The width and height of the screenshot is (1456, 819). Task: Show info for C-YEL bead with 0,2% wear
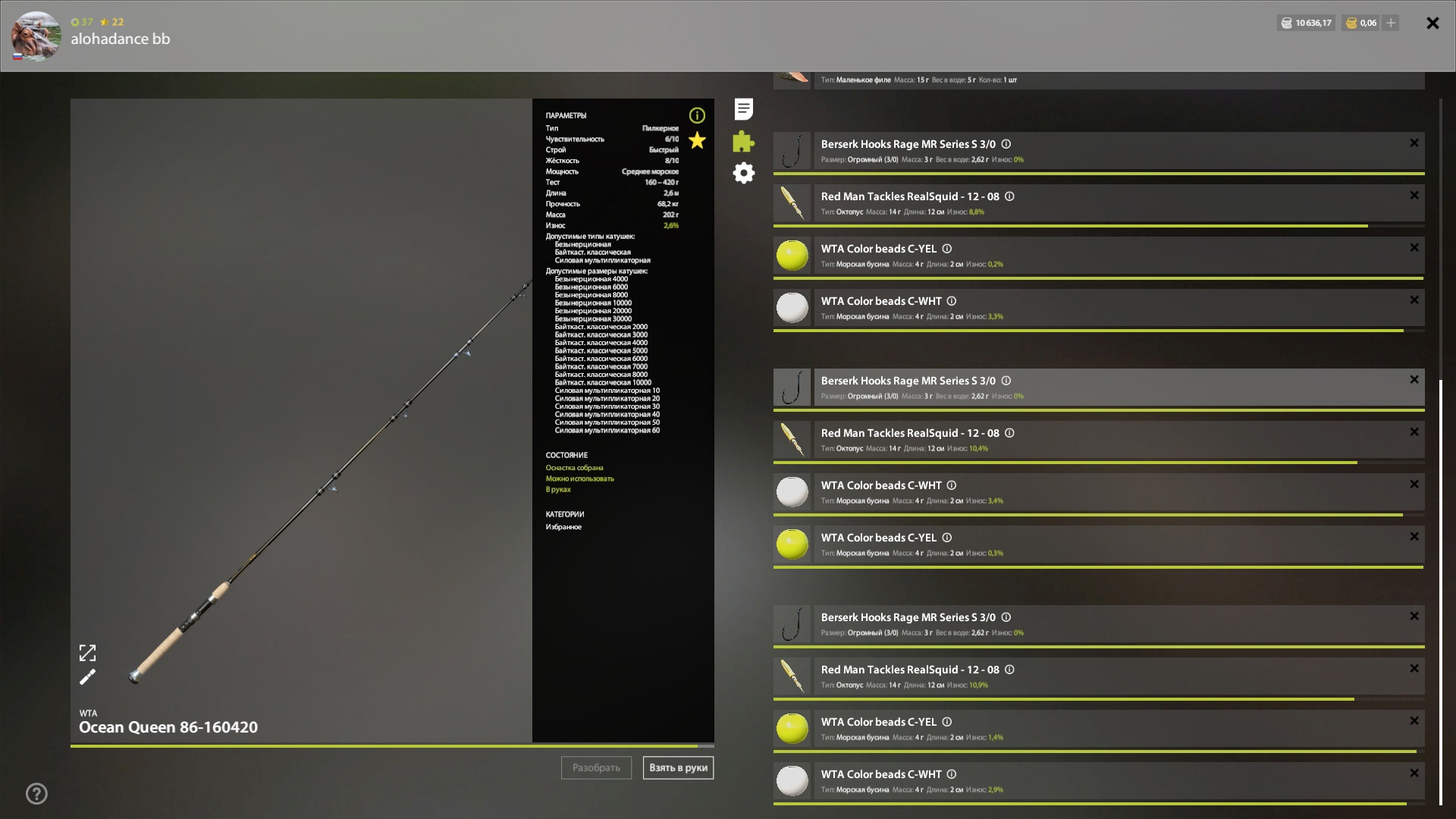click(x=947, y=249)
